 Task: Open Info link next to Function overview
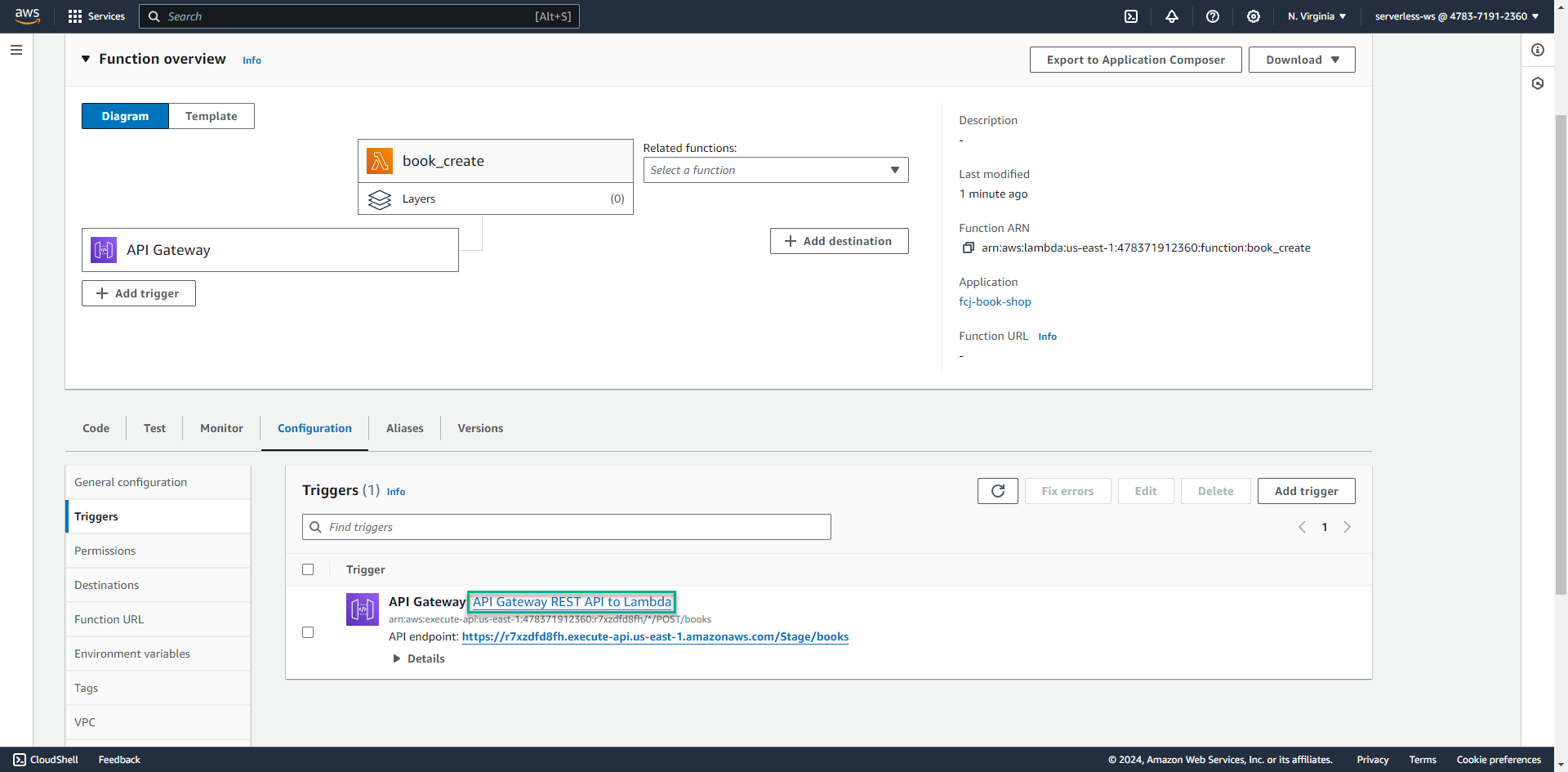coord(252,60)
